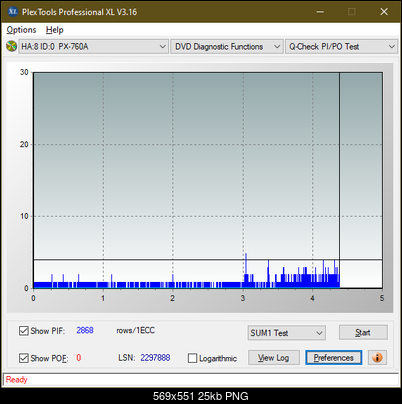Minimize the PlexTools window
This screenshot has height=404, width=402.
(x=320, y=12)
